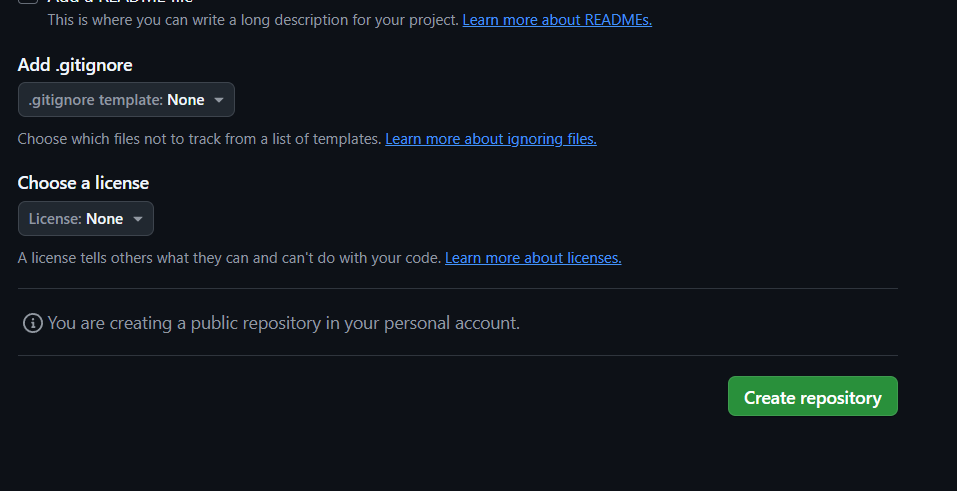The height and width of the screenshot is (491, 957).
Task: Click the Add .gitignore heading
Action: tap(75, 65)
